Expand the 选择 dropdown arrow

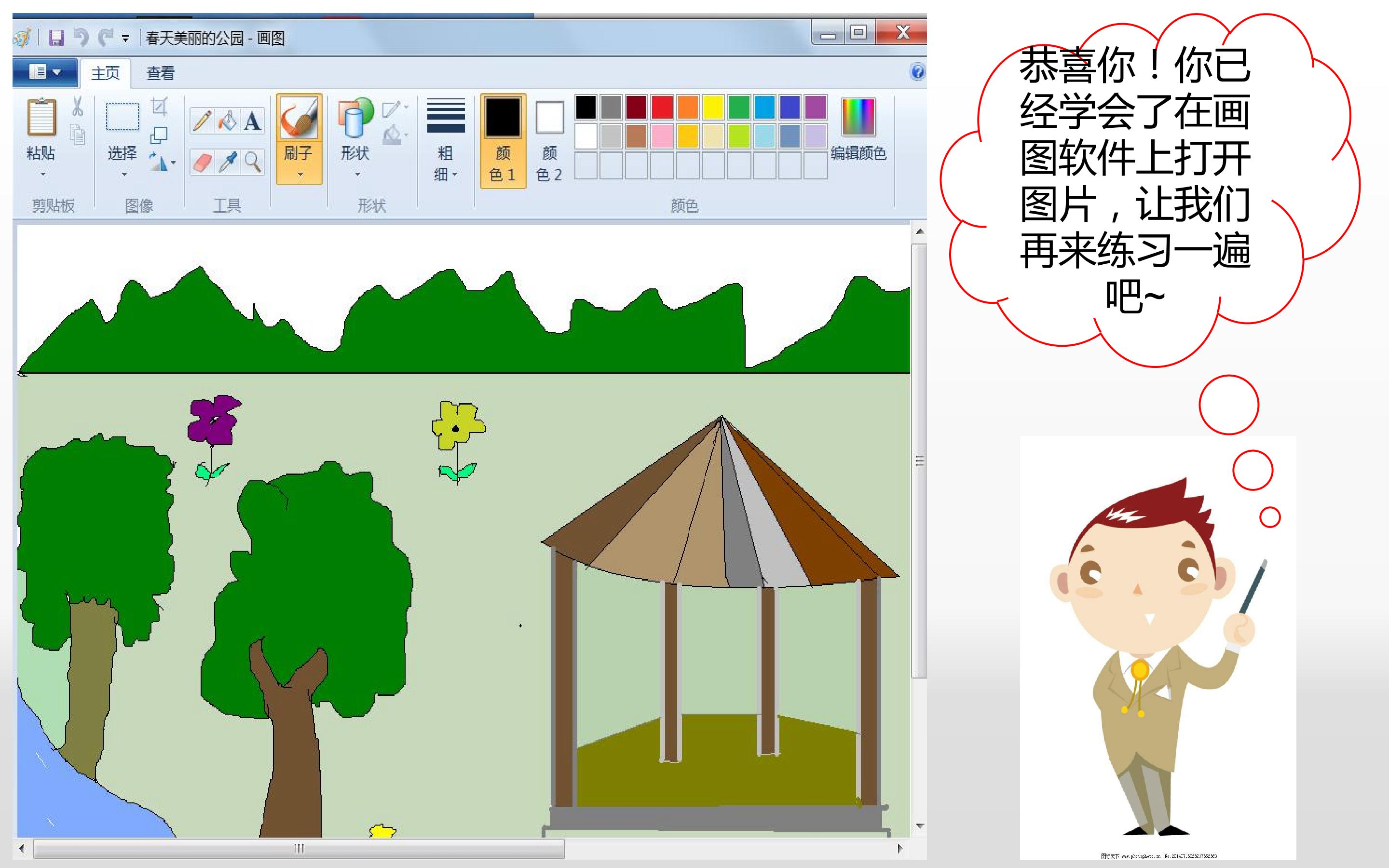tap(124, 174)
